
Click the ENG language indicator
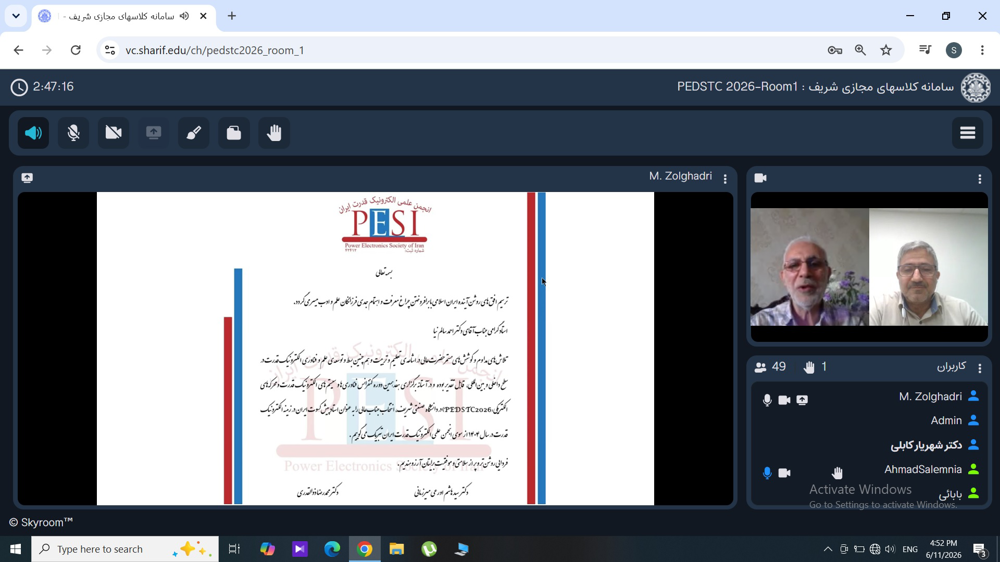(x=910, y=549)
